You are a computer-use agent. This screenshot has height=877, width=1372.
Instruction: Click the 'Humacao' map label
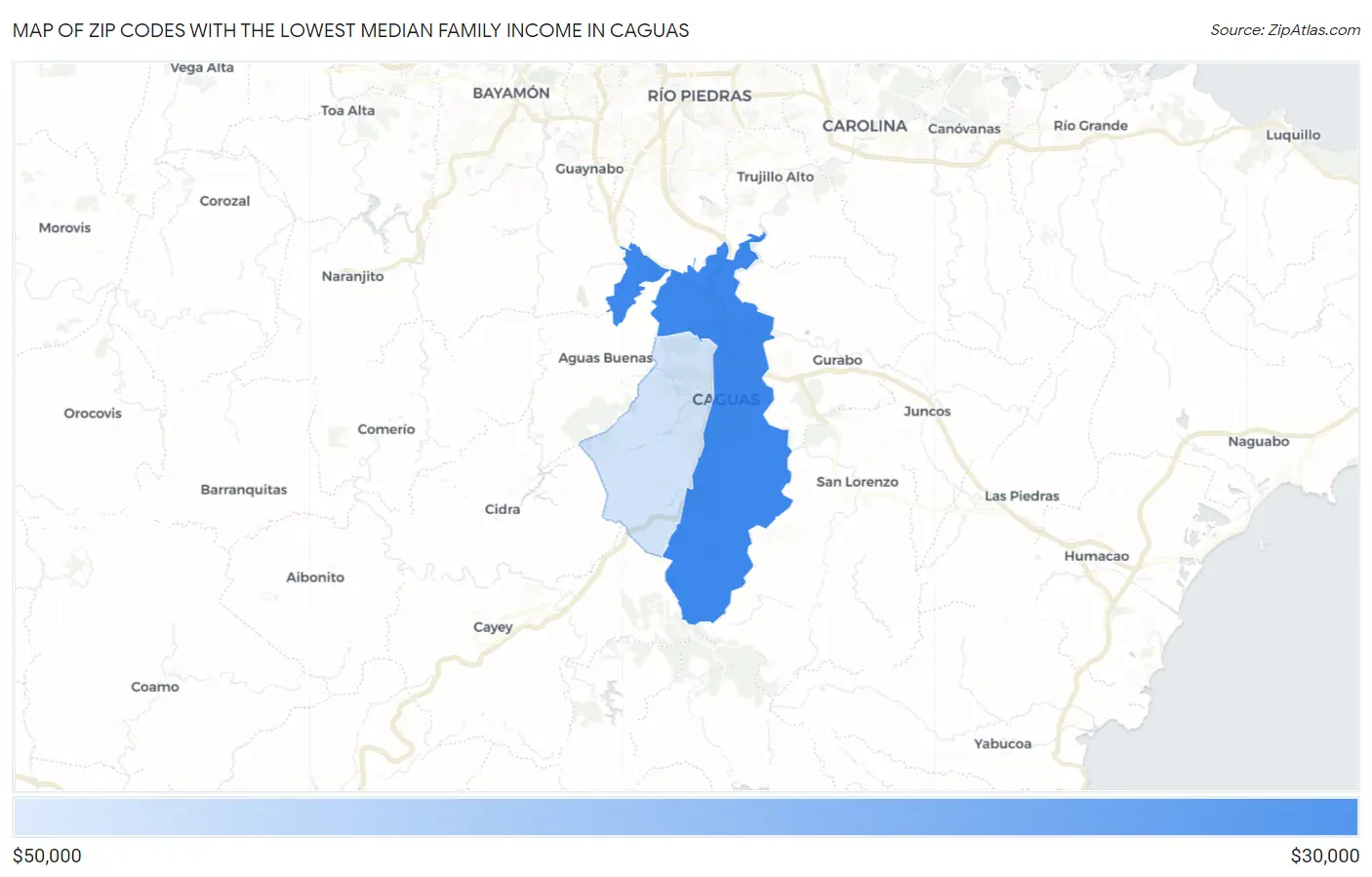[x=1096, y=557]
